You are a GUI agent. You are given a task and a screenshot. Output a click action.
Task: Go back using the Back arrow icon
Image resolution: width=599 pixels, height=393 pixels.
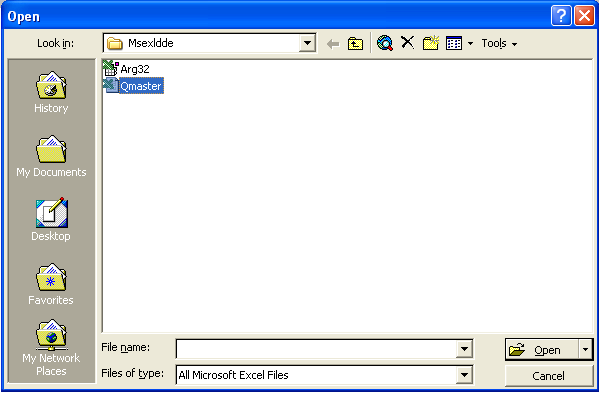tap(333, 44)
